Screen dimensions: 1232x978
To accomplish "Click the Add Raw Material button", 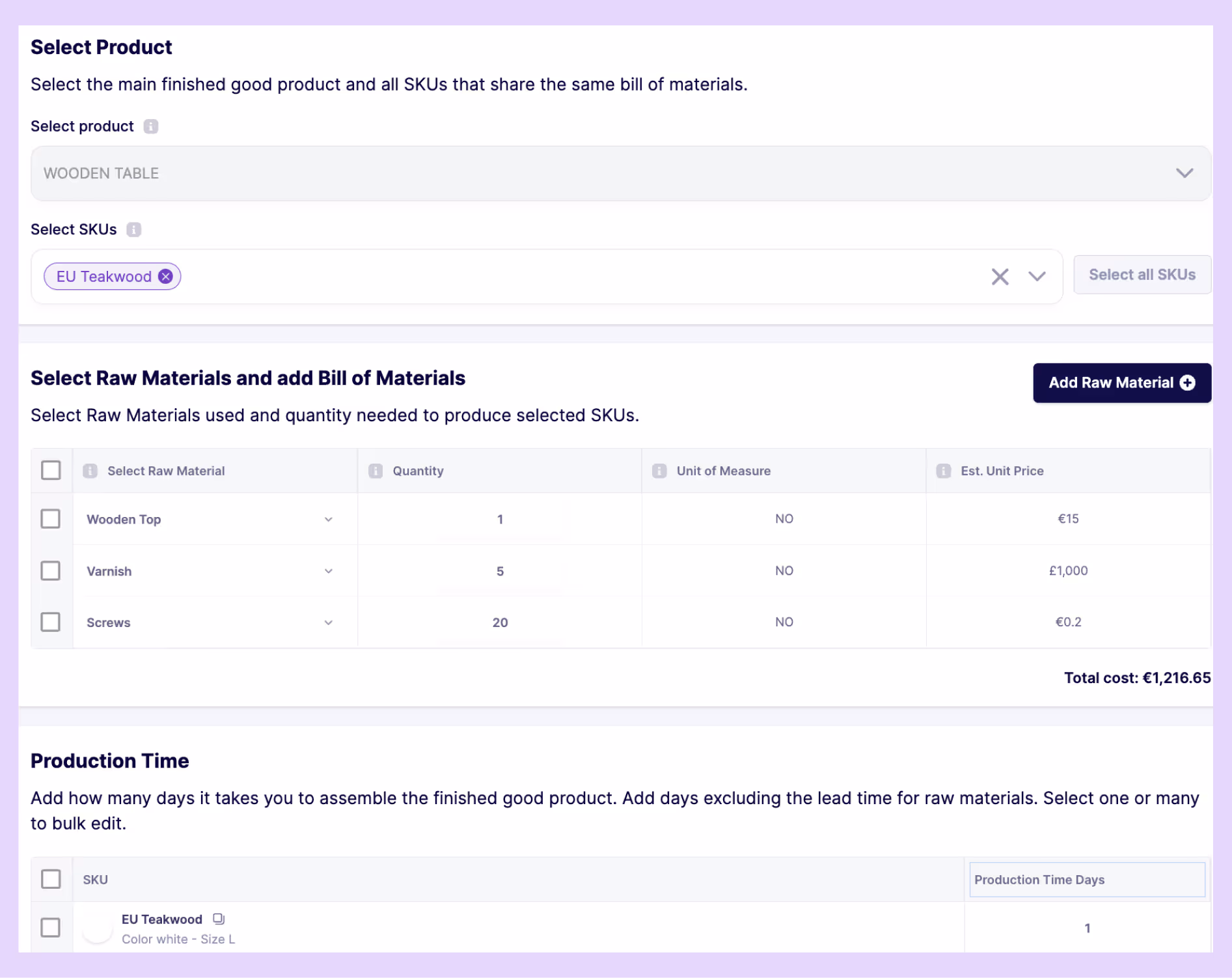I will point(1122,383).
